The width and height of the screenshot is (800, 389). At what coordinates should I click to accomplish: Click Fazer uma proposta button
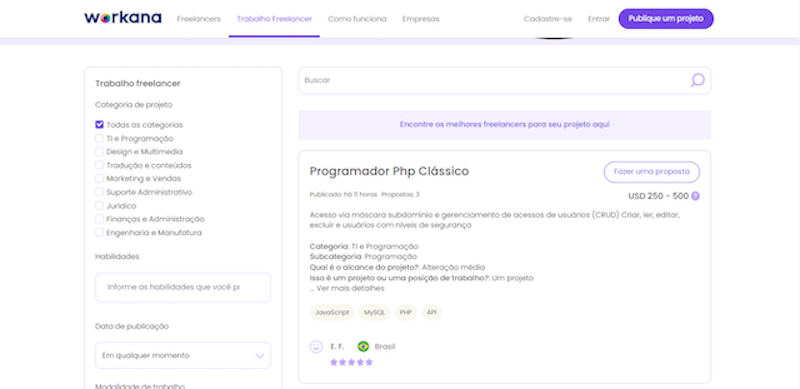click(x=652, y=172)
